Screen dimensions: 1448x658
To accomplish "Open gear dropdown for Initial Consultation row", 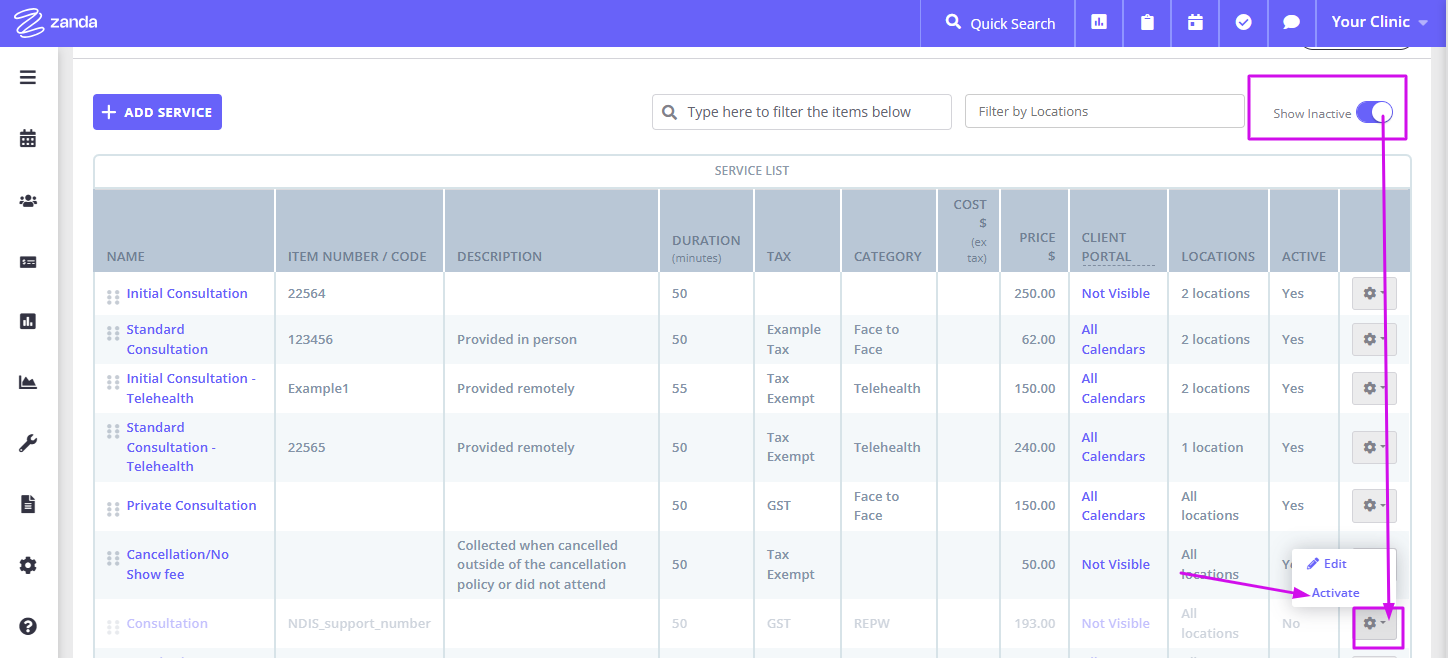I will pyautogui.click(x=1374, y=294).
